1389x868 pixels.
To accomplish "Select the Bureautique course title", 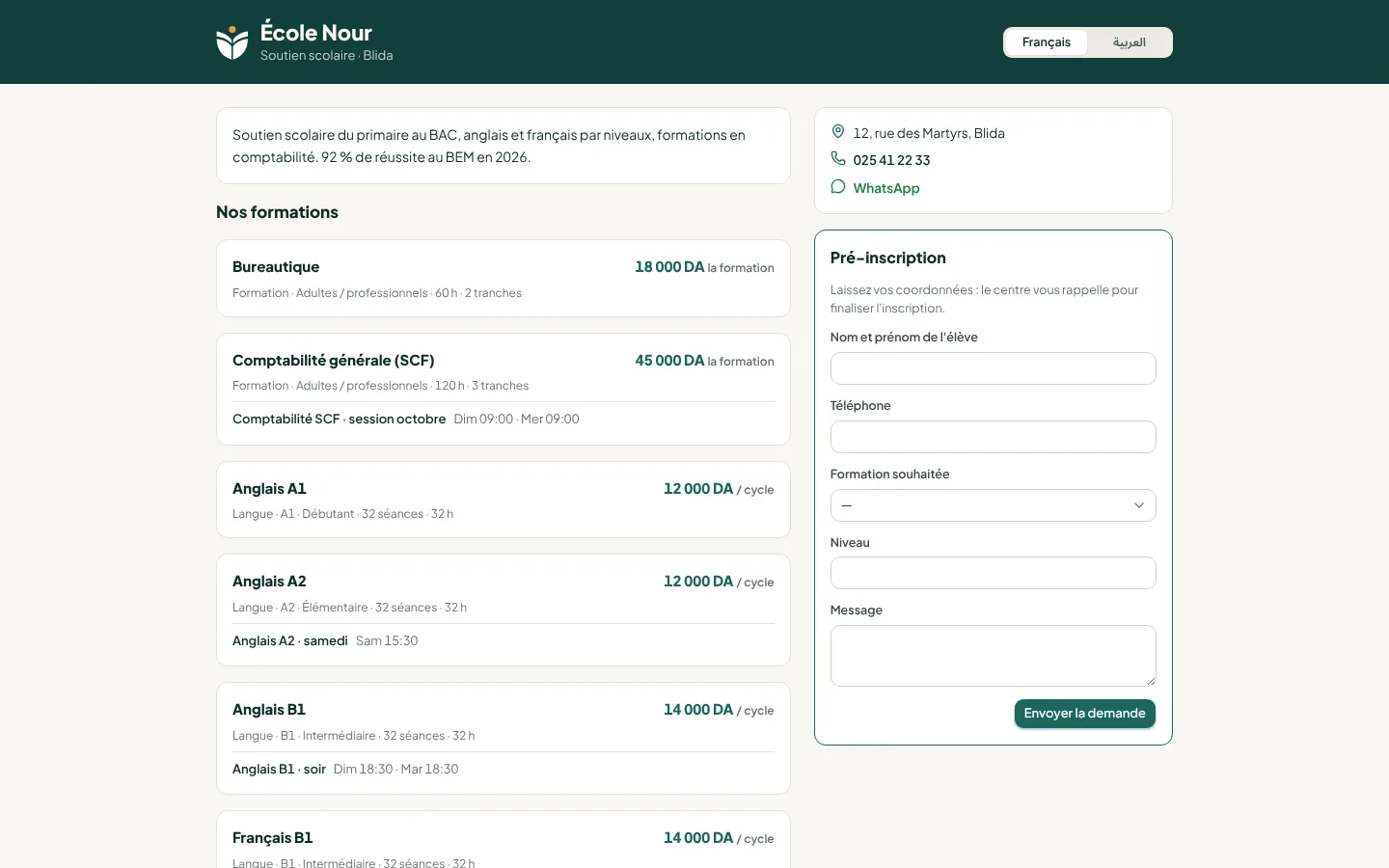I will (x=276, y=267).
